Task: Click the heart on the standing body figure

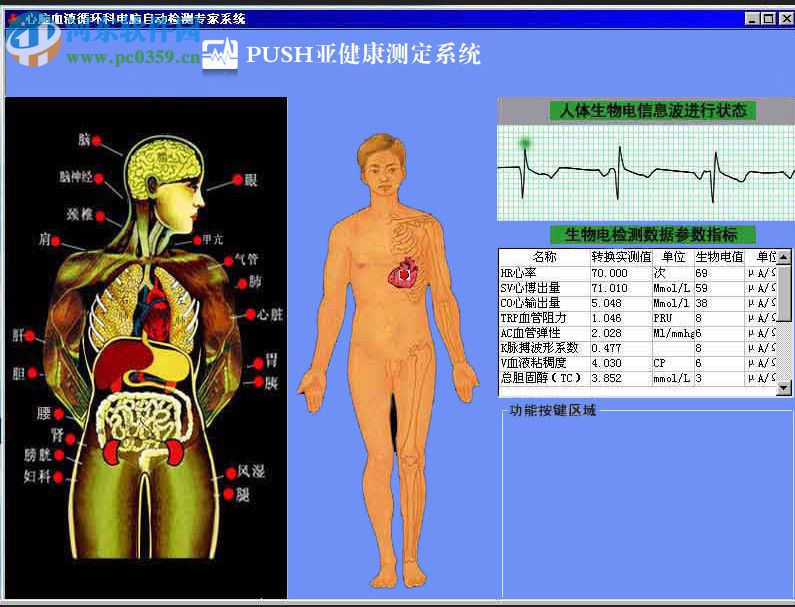Action: pyautogui.click(x=403, y=274)
